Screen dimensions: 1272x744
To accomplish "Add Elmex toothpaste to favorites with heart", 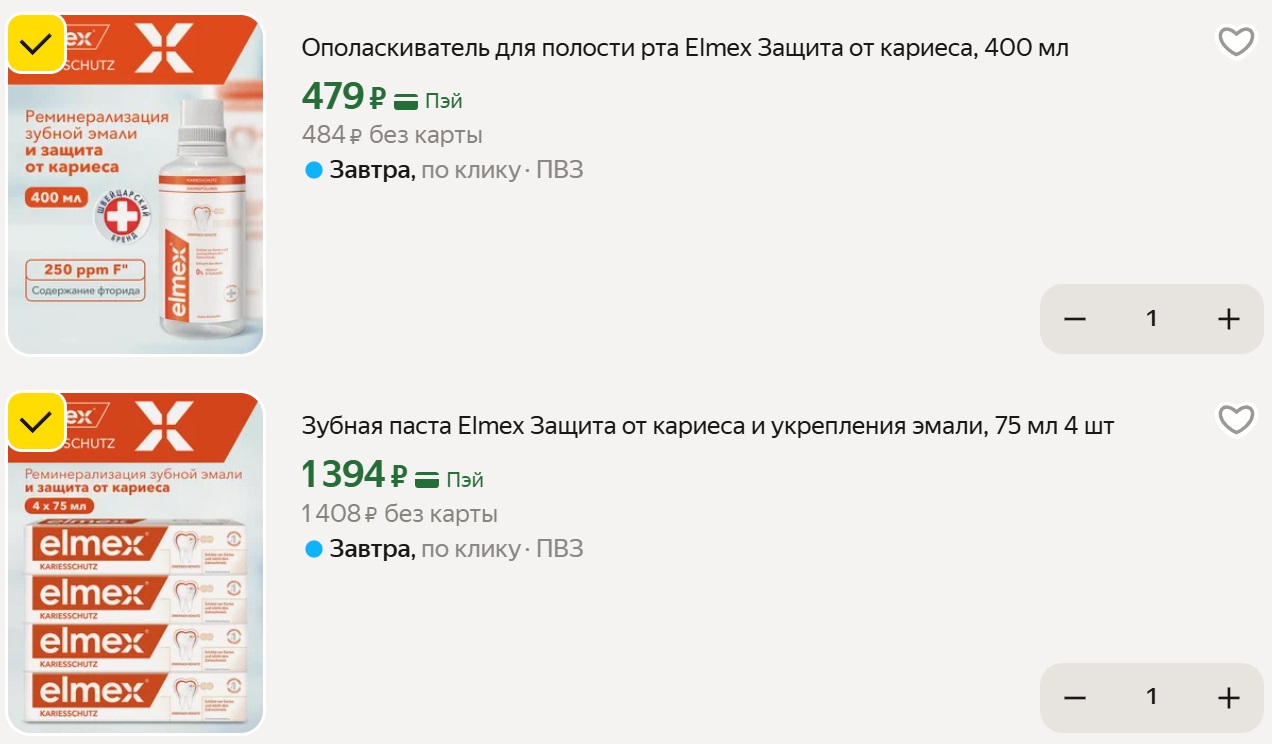I will (1236, 420).
